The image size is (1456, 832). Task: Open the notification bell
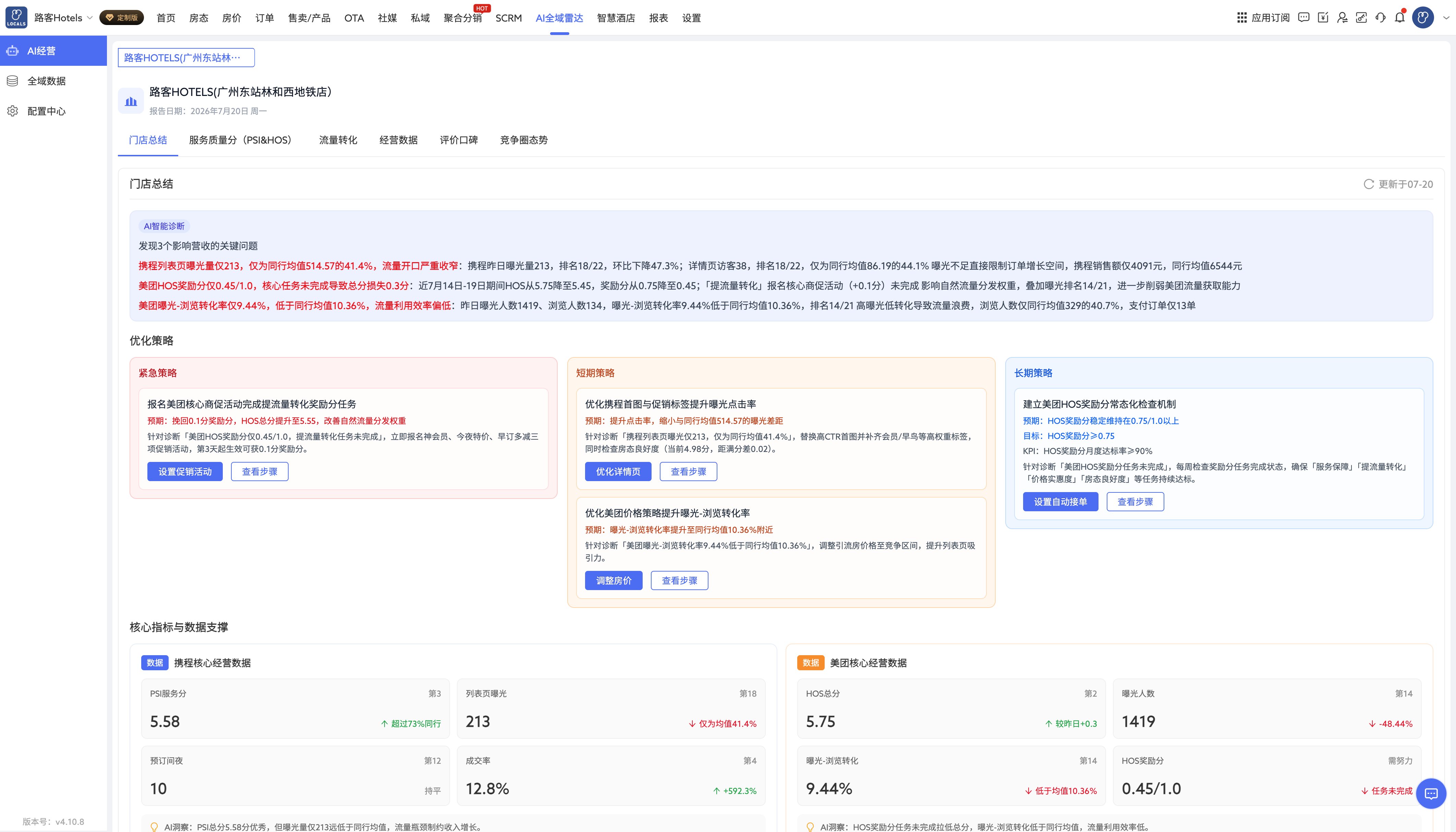pyautogui.click(x=1399, y=18)
